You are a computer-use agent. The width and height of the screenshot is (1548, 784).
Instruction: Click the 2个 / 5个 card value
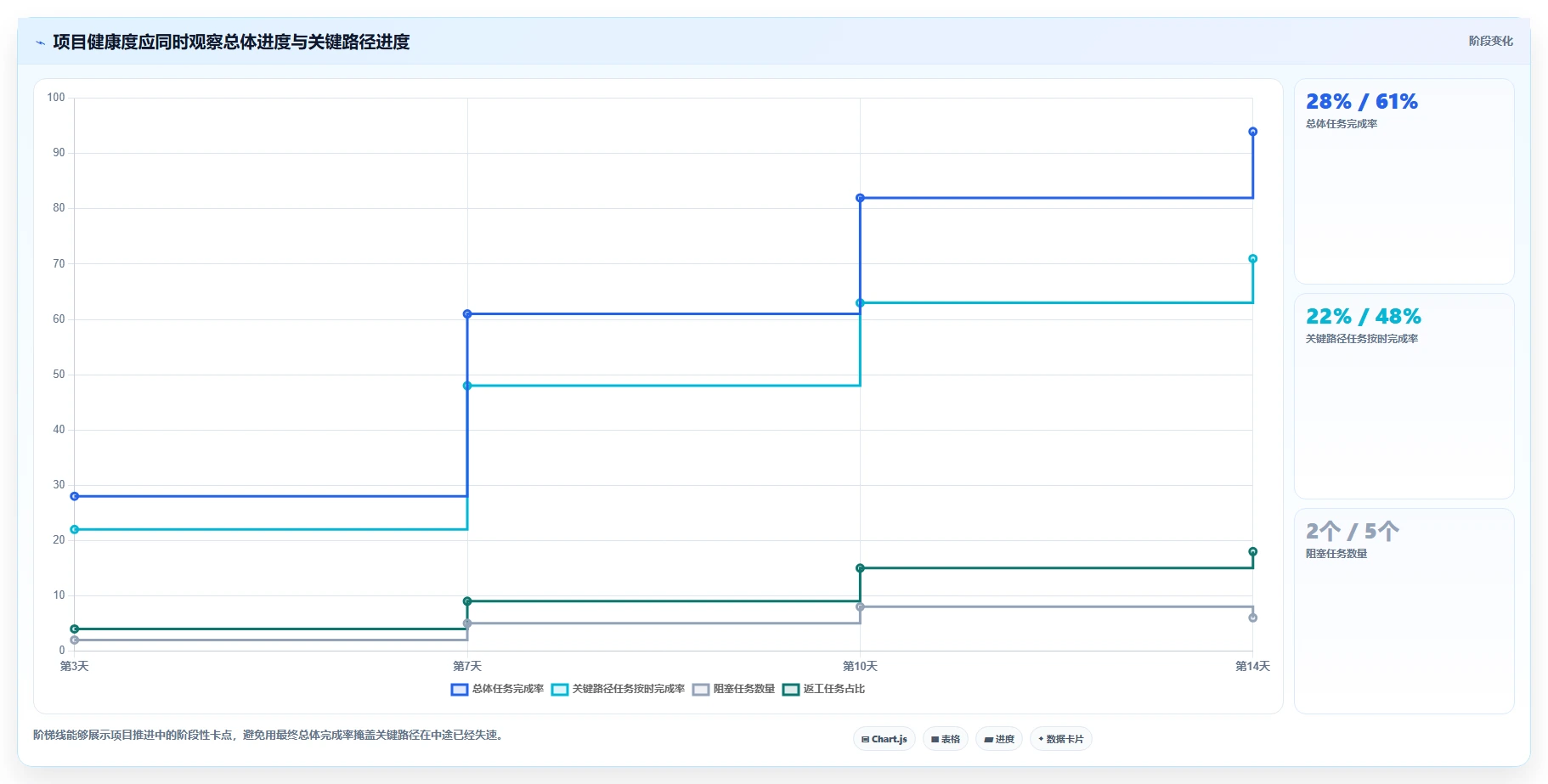[x=1353, y=532]
